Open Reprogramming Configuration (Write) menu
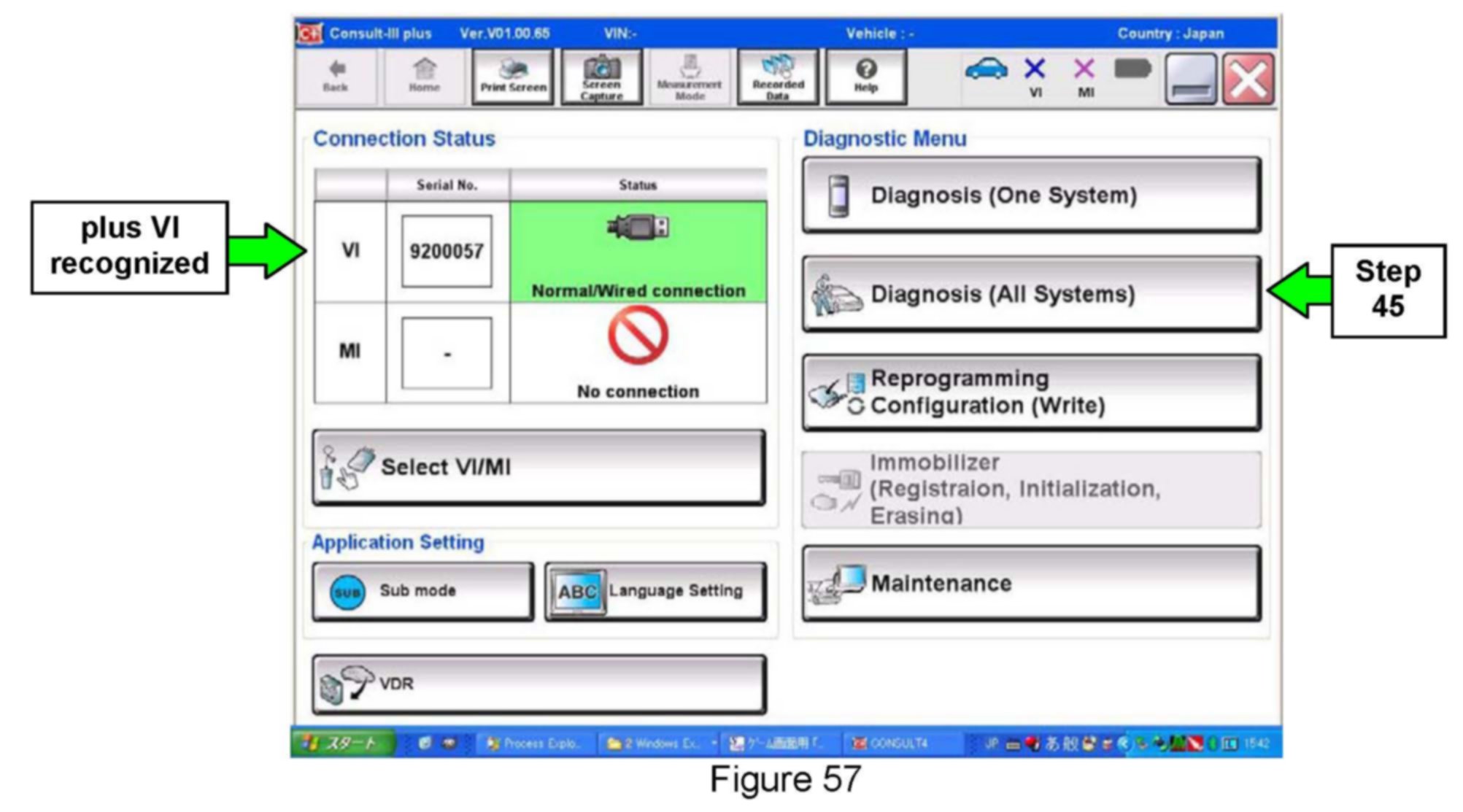This screenshot has width=1463, height=812. (x=1031, y=393)
